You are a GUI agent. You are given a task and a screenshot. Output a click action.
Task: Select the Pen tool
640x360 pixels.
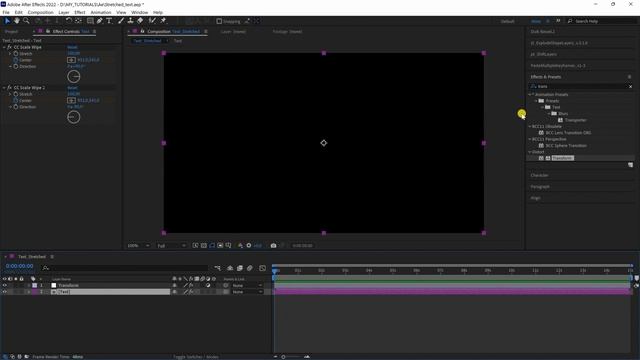(100, 21)
